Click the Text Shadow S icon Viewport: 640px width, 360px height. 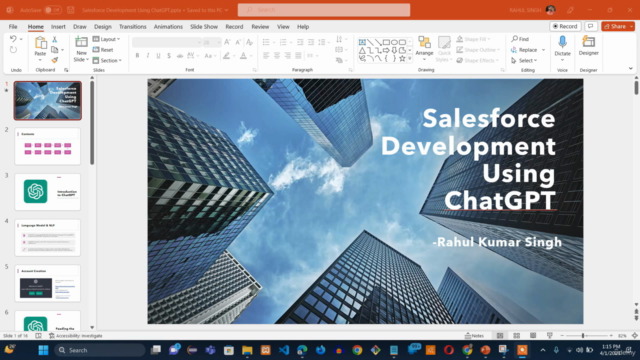pos(169,56)
